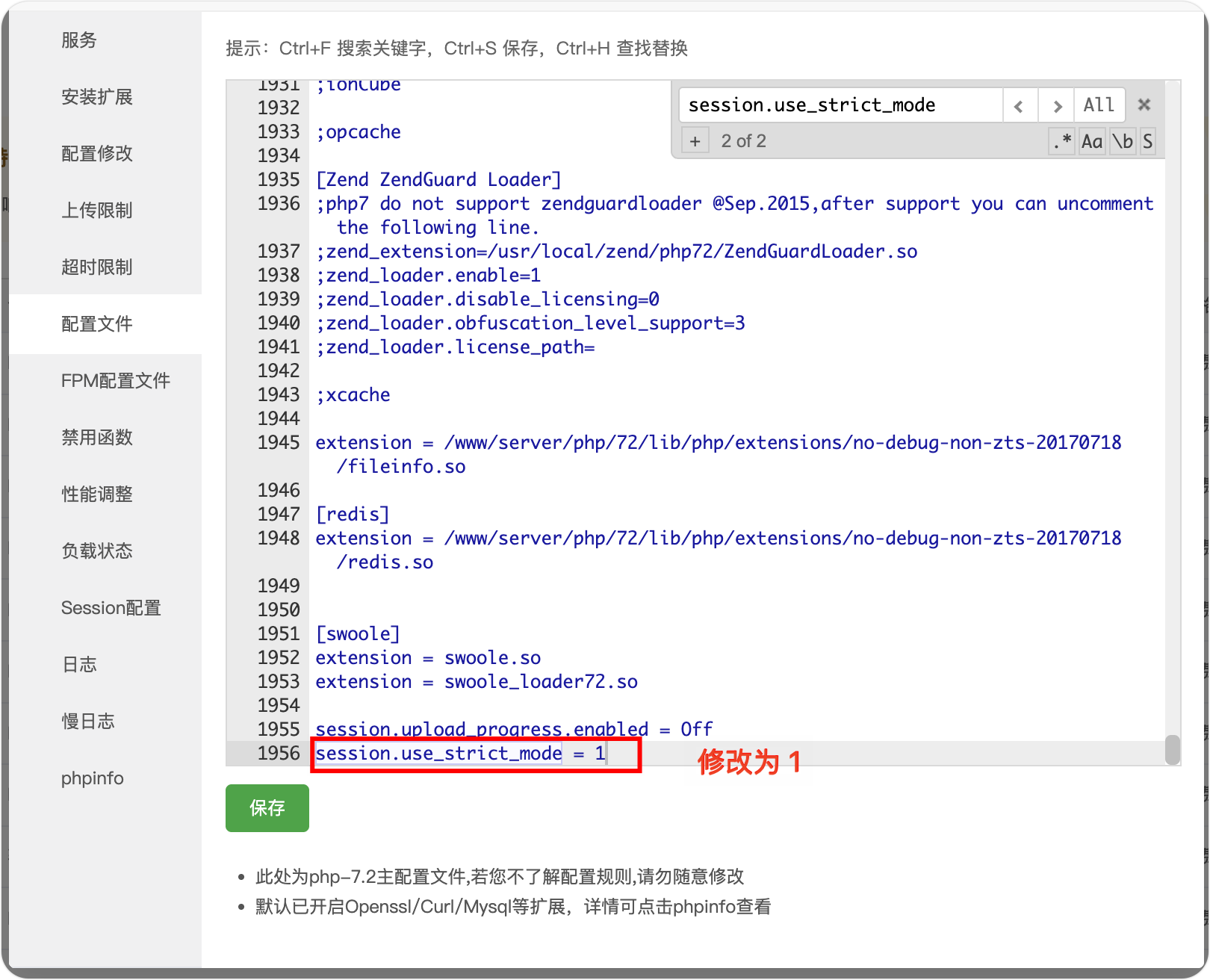The height and width of the screenshot is (980, 1210).
Task: Click extension = swoole_loader72.so line
Action: click(477, 681)
